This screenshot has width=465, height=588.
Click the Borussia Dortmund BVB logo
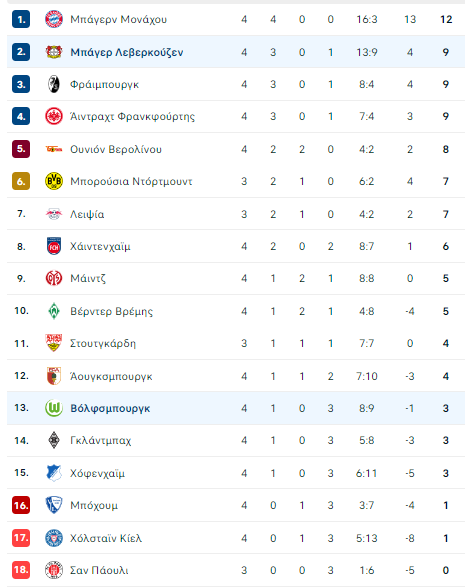click(54, 181)
